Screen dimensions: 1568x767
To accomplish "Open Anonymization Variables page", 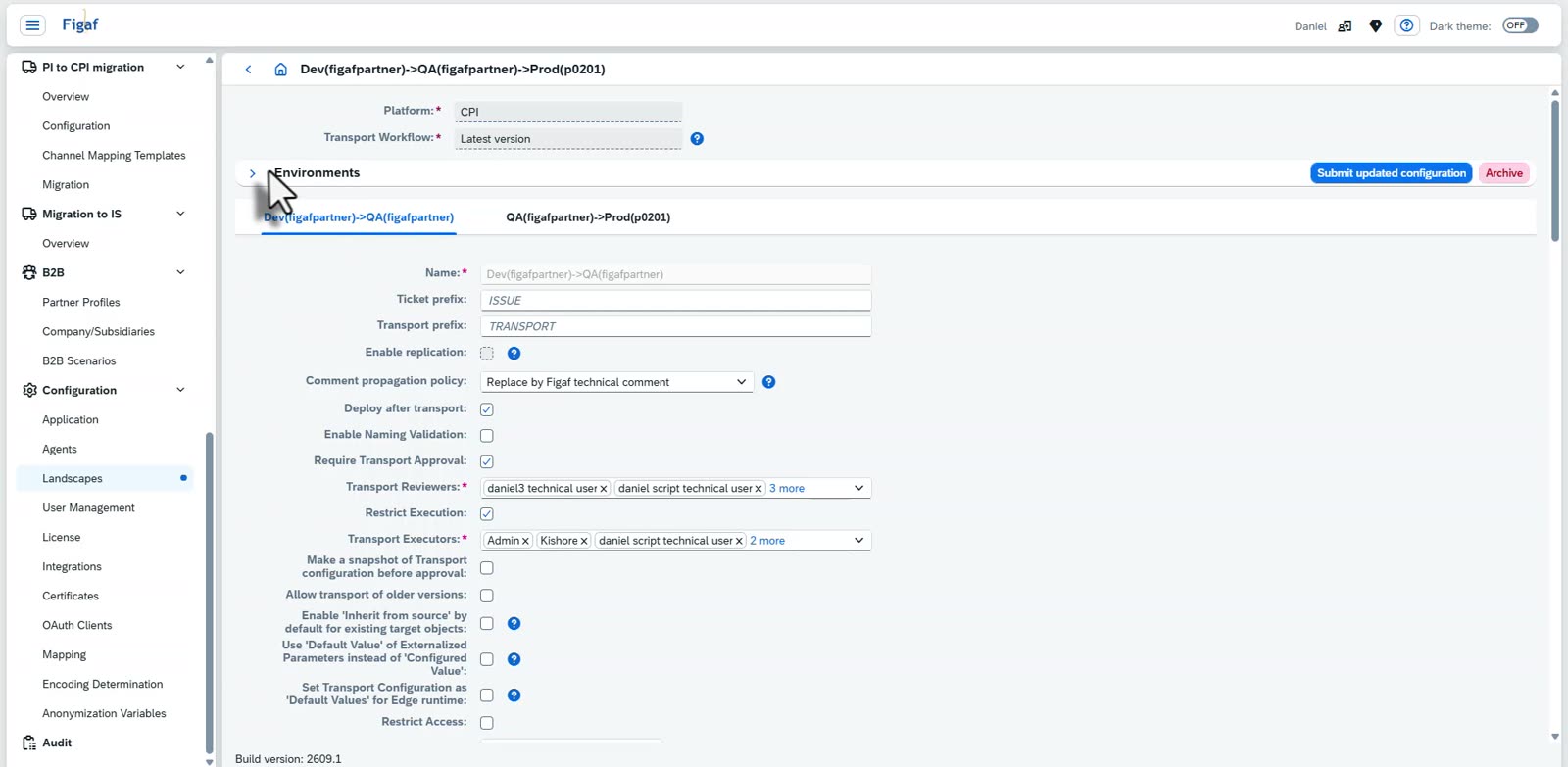I will pos(104,713).
